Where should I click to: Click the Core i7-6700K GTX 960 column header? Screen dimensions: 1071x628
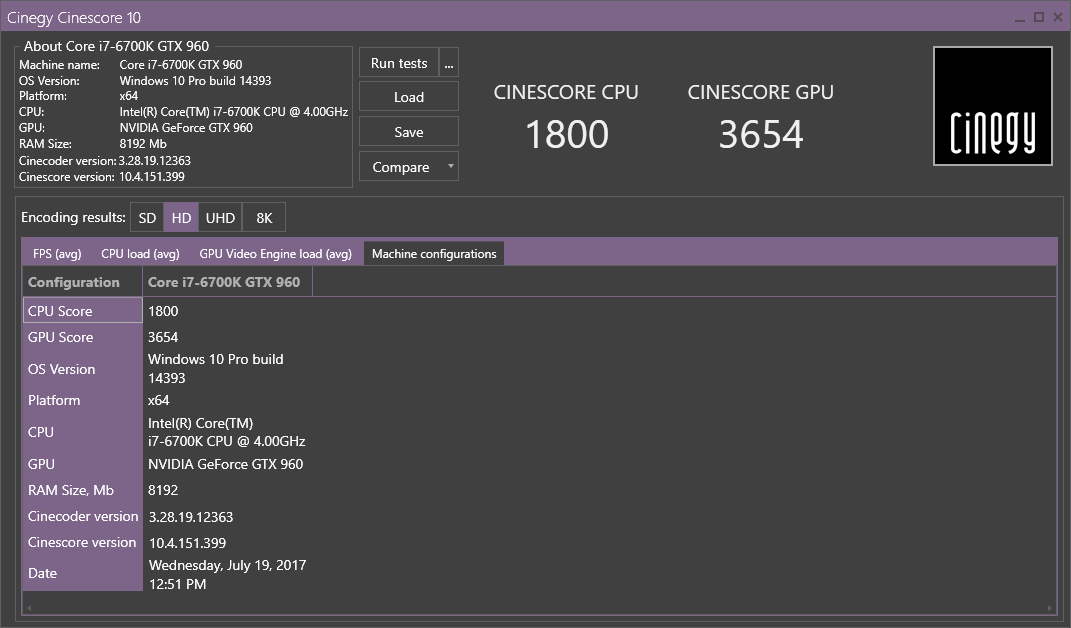[227, 282]
